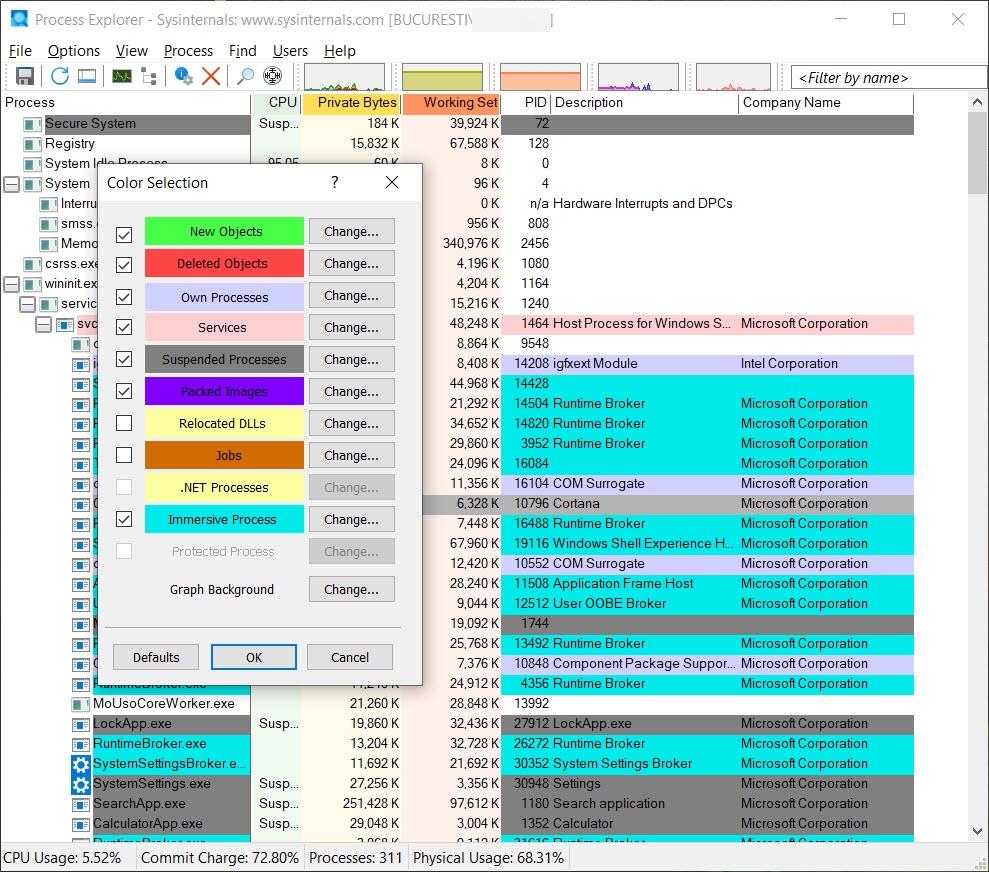Click the csrss.exe process icon
Viewport: 989px width, 872px height.
click(33, 264)
